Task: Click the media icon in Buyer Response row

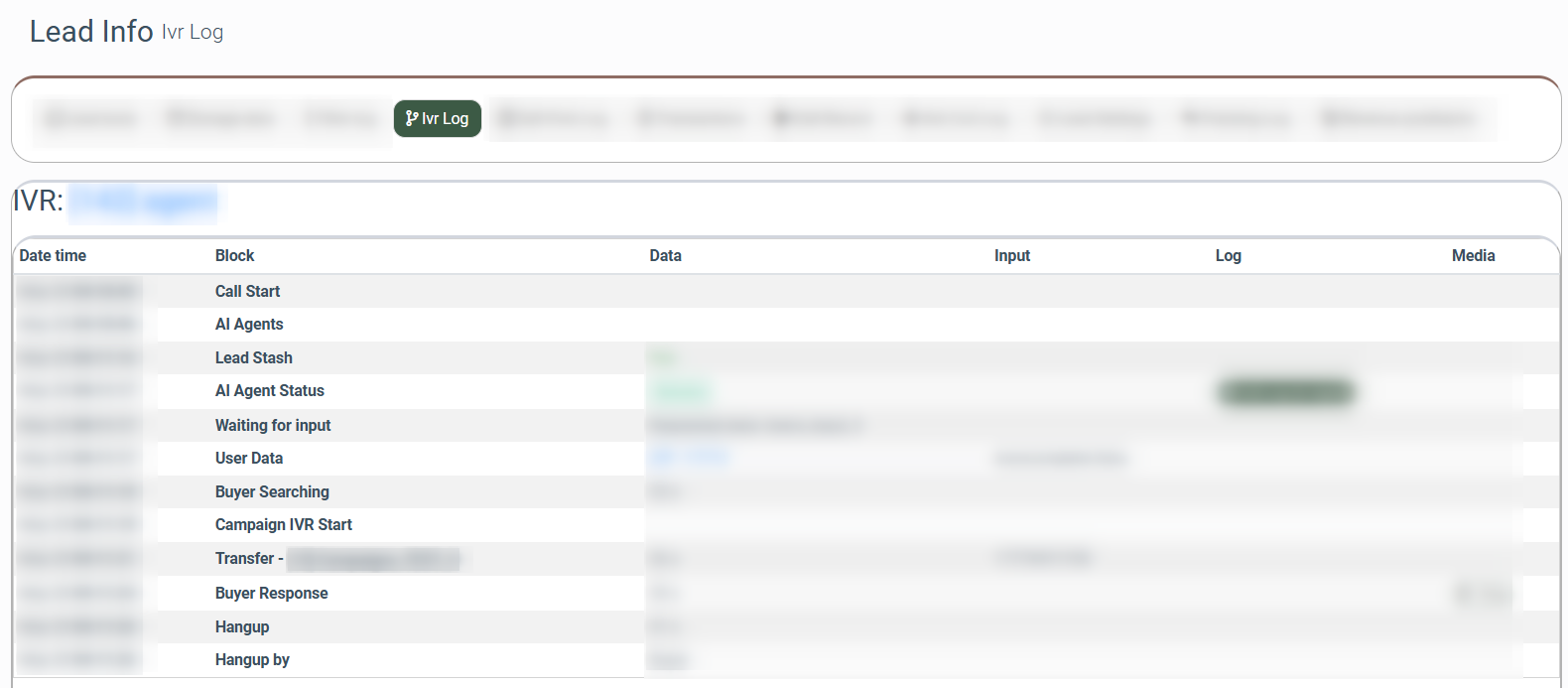Action: point(1466,594)
